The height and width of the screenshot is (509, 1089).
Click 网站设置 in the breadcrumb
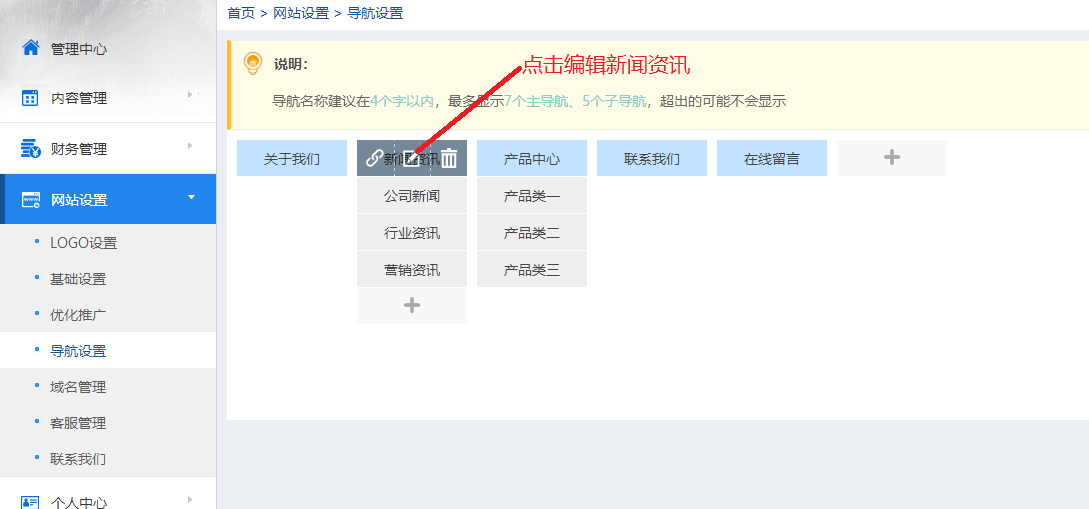pos(301,13)
